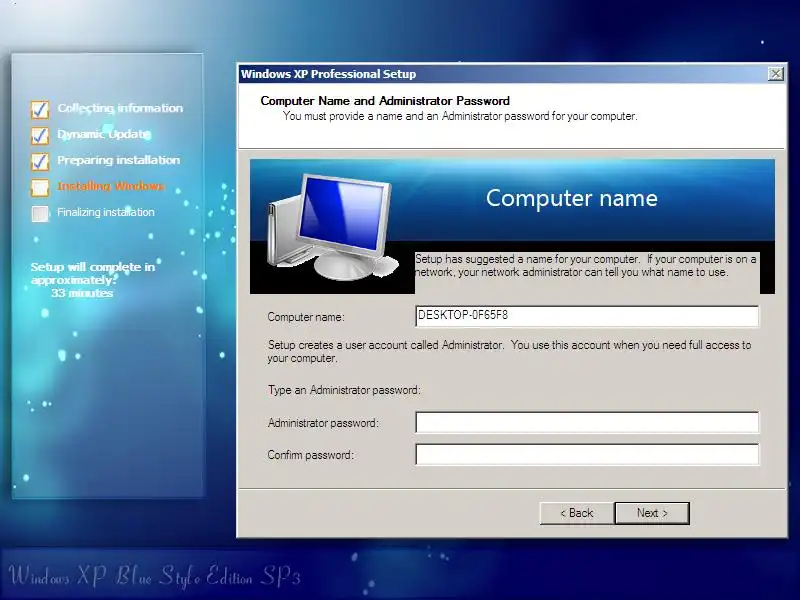Screen dimensions: 800x600
Task: Click the 'Computer name:' field label
Action: [x=306, y=317]
